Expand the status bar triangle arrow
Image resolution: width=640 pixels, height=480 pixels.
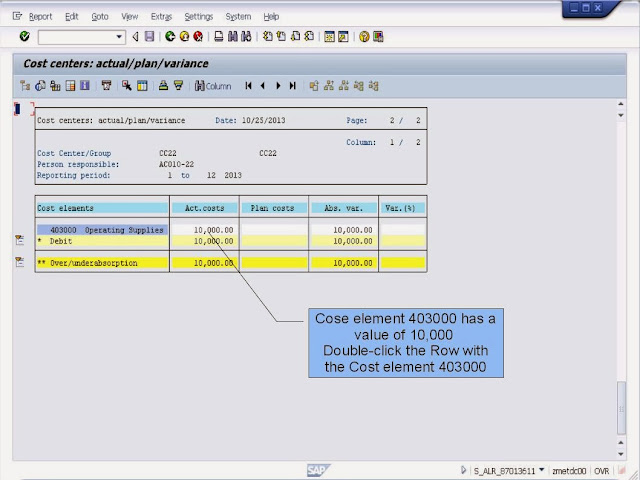(x=463, y=470)
